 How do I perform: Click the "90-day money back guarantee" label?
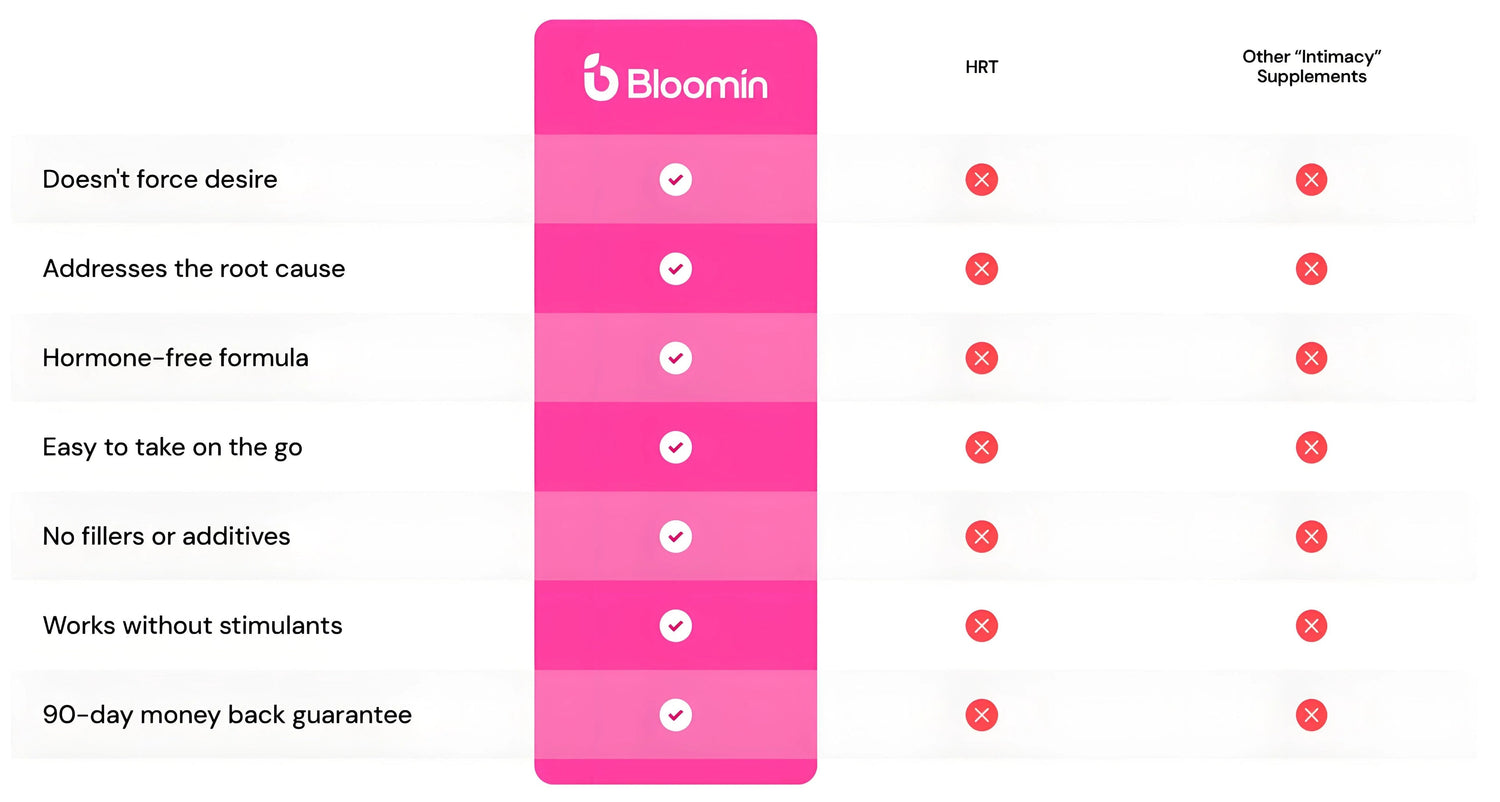(x=227, y=715)
